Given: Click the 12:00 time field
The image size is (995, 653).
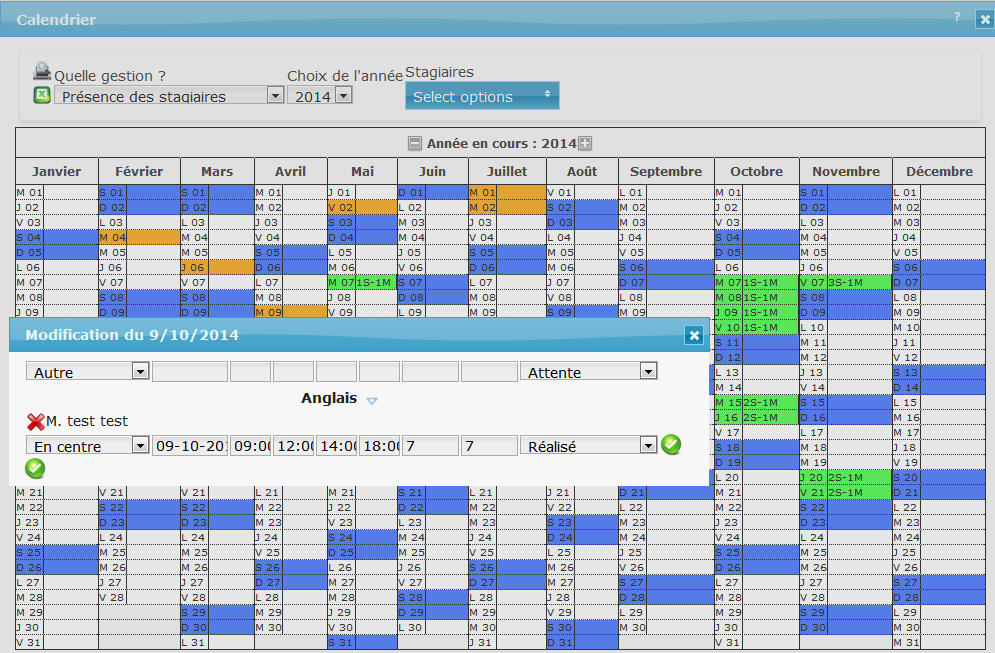Looking at the screenshot, I should tap(294, 445).
